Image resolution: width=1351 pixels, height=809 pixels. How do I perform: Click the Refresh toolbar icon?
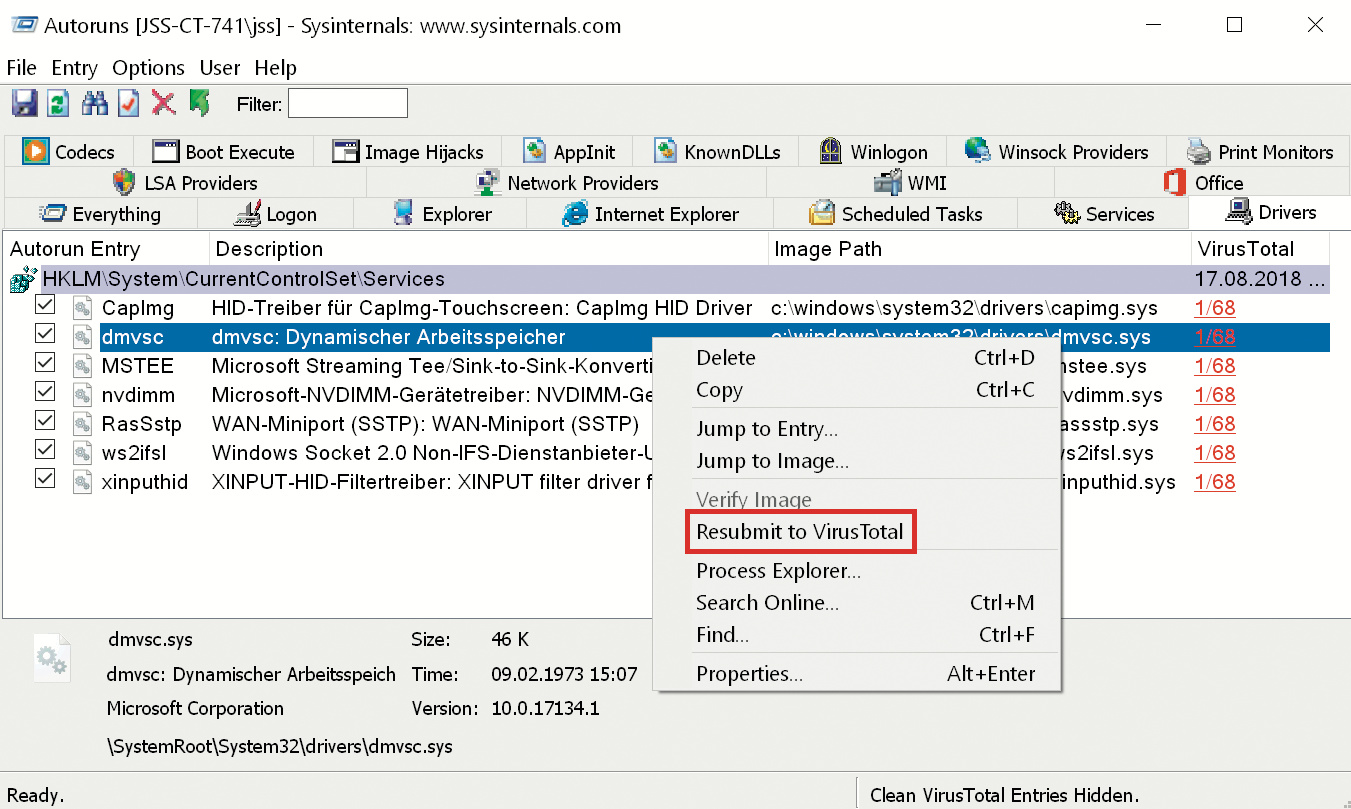(x=59, y=103)
